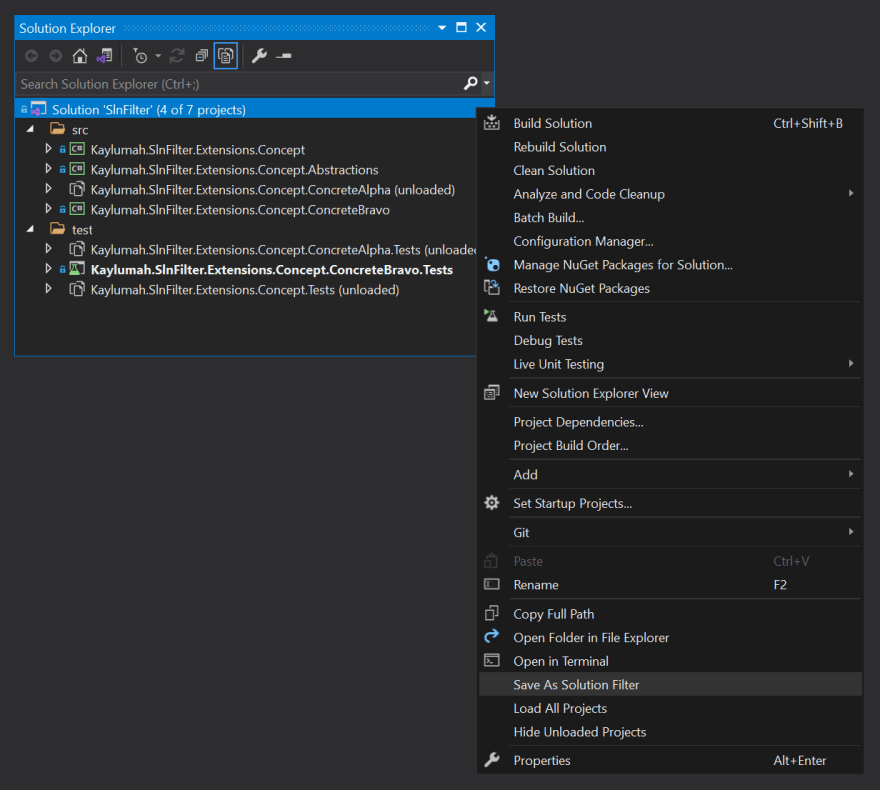Switch views using the Visual Studio views icon
Screen dimensions: 880x790
(x=104, y=56)
